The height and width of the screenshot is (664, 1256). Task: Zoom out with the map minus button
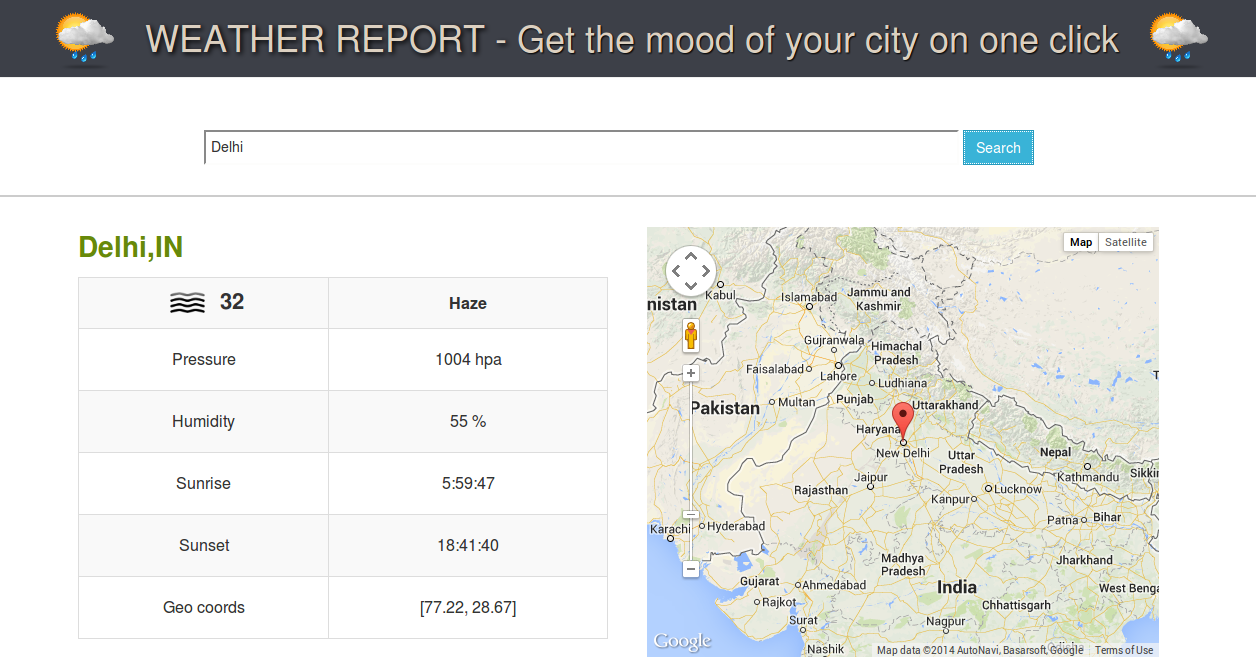[691, 569]
